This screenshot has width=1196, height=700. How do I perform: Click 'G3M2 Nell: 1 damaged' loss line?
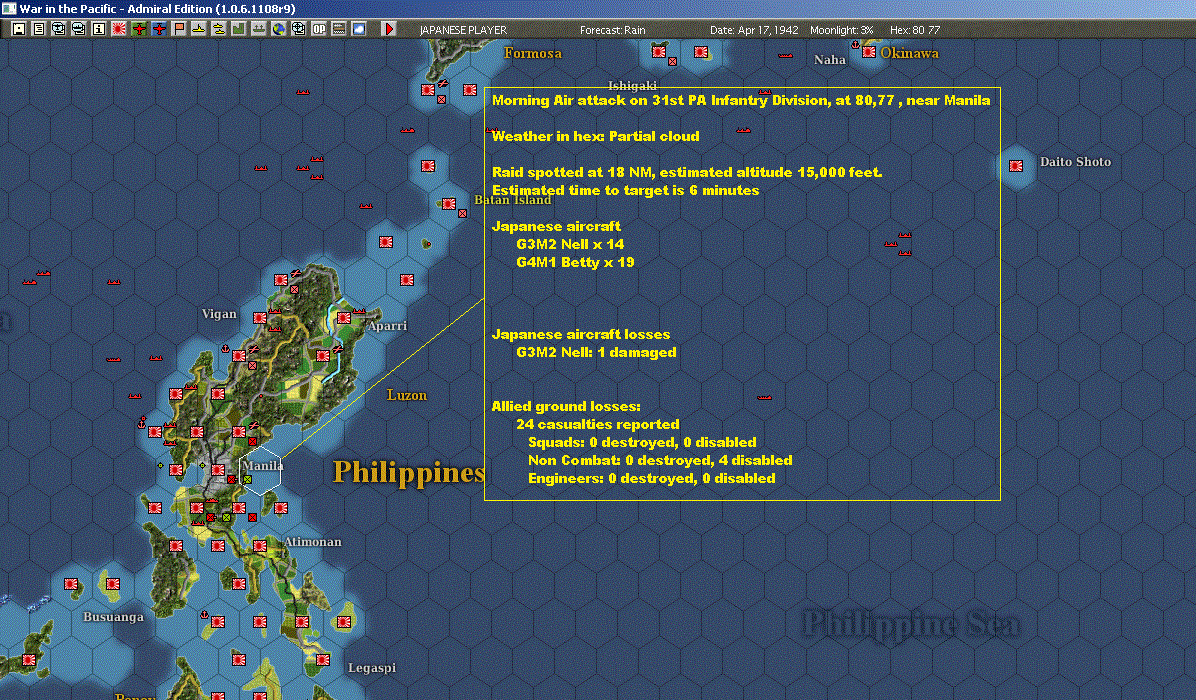coord(596,352)
